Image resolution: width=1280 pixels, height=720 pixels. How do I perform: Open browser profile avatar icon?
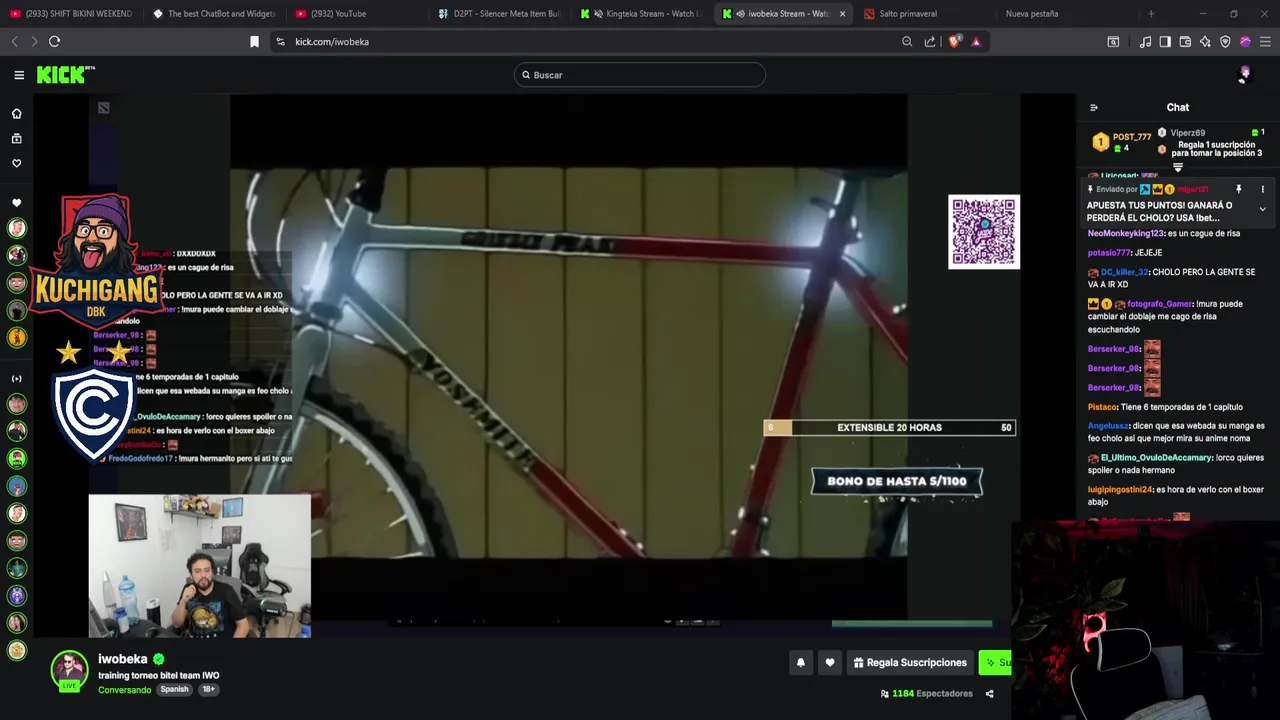(1245, 41)
